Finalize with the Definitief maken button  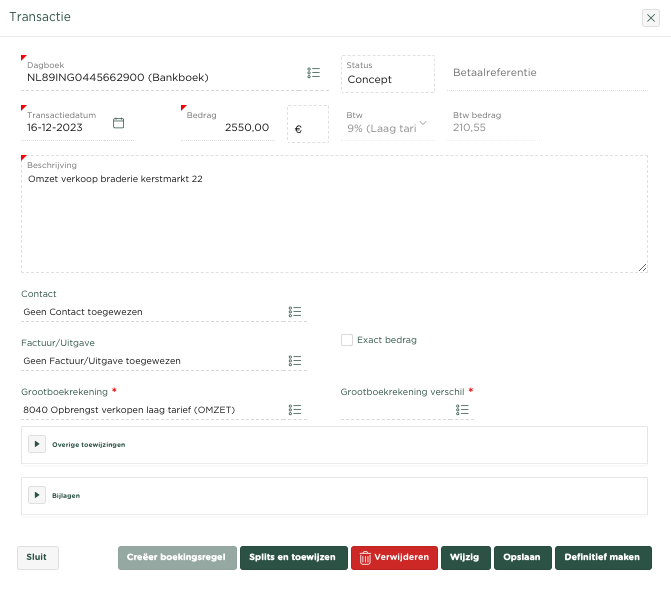pos(603,557)
